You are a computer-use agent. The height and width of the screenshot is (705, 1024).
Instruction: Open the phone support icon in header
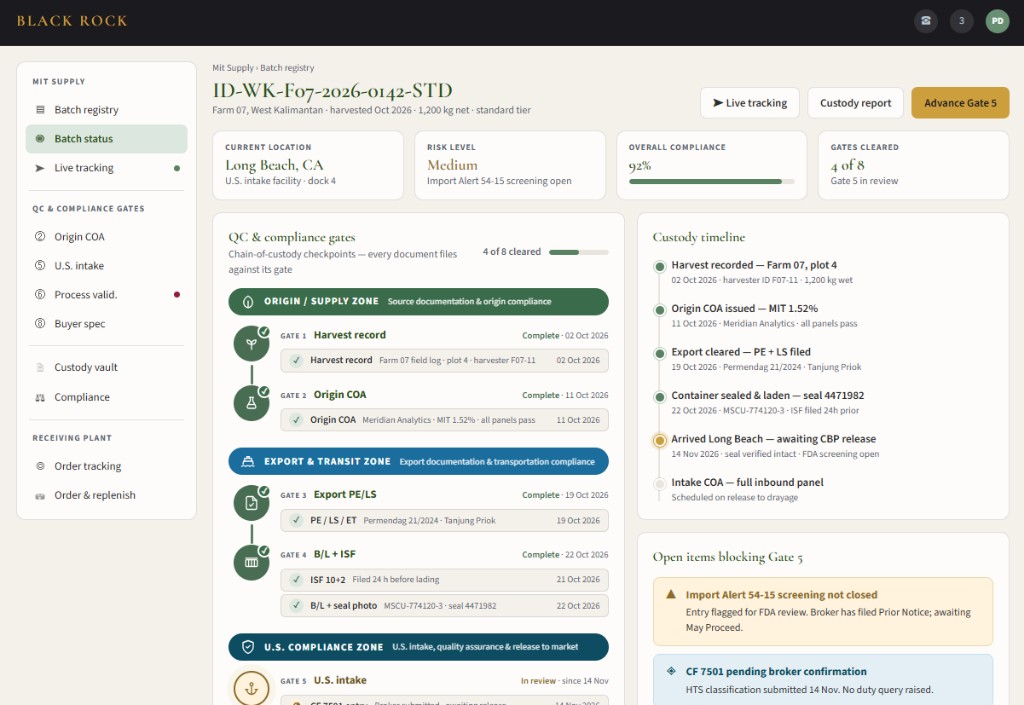point(925,21)
